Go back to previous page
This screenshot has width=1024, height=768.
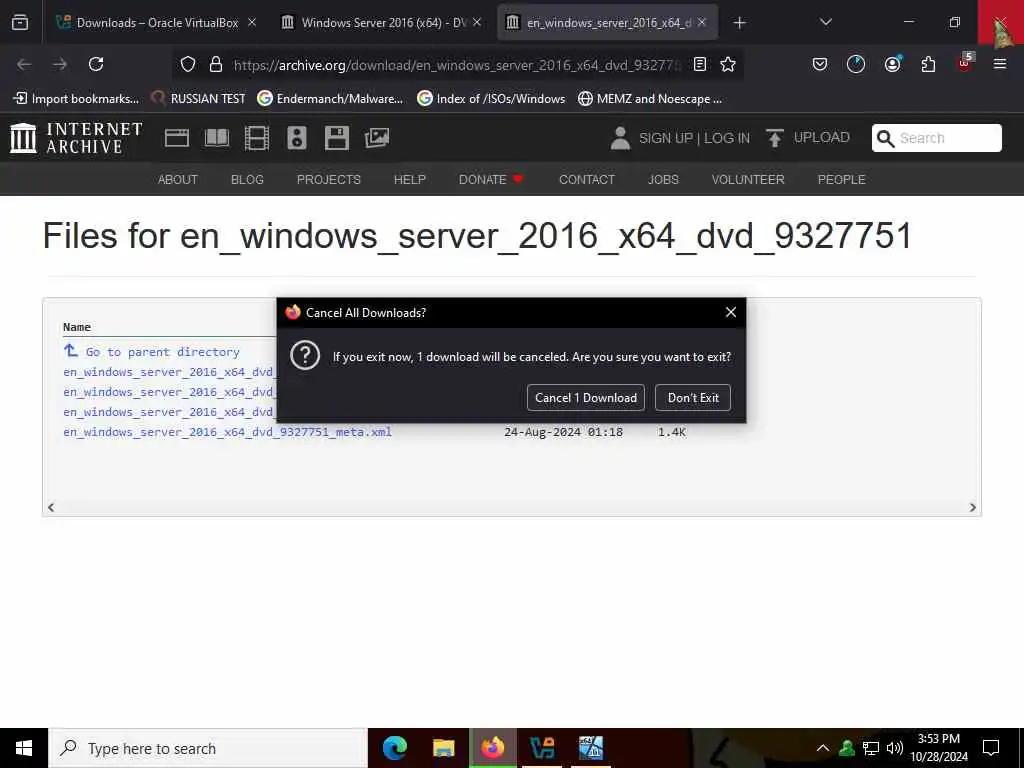24,64
